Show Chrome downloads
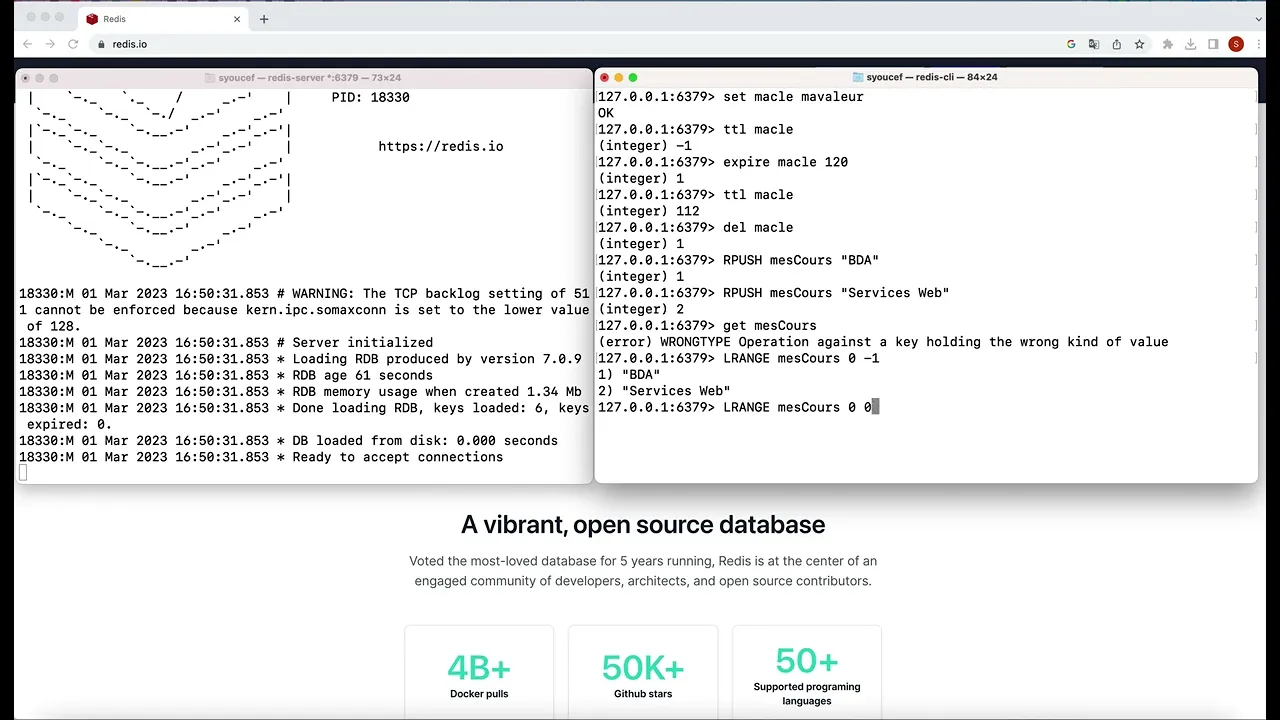1280x720 pixels. (x=1190, y=44)
